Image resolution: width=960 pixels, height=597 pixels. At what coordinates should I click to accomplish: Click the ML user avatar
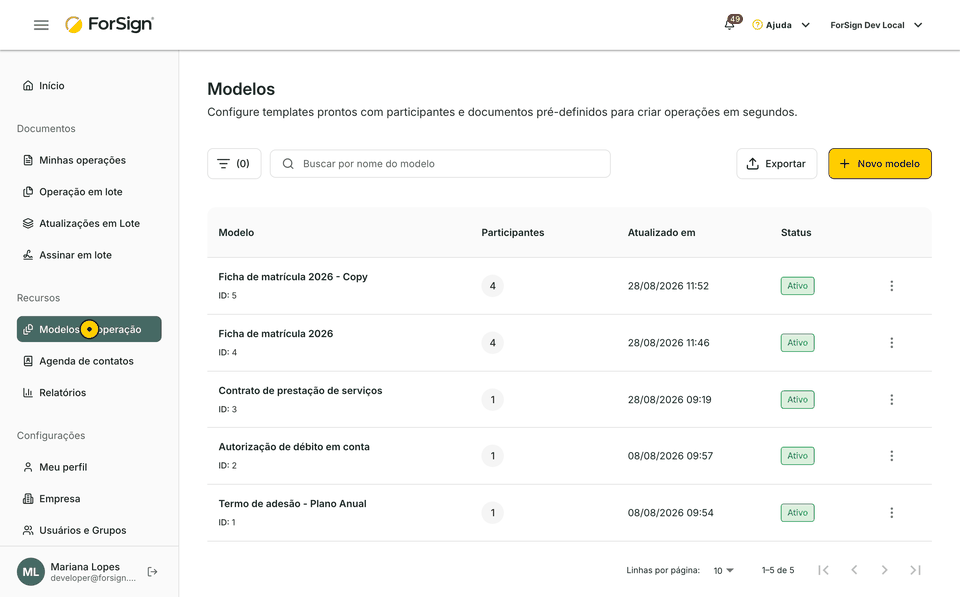tap(31, 572)
